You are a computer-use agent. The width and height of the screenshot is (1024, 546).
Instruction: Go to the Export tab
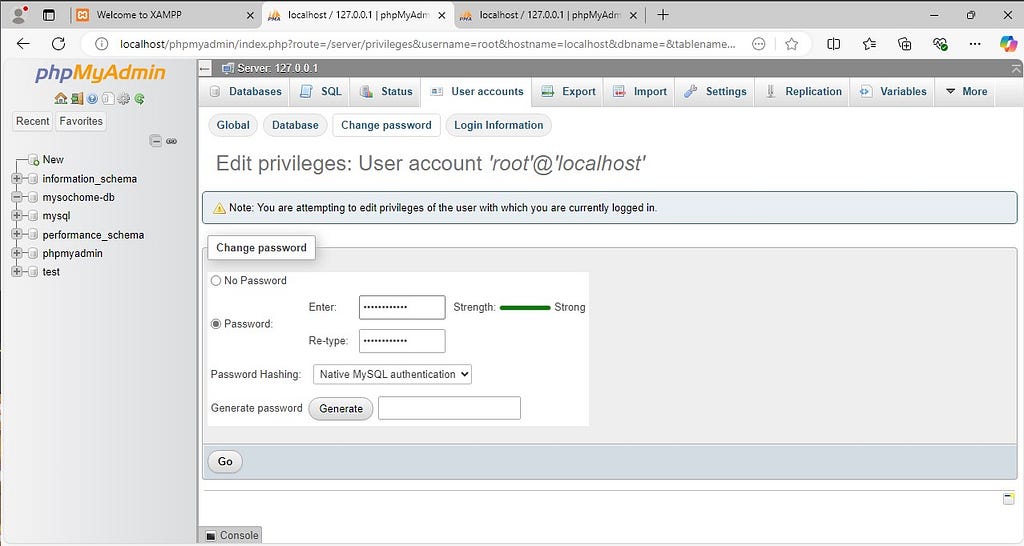tap(568, 91)
